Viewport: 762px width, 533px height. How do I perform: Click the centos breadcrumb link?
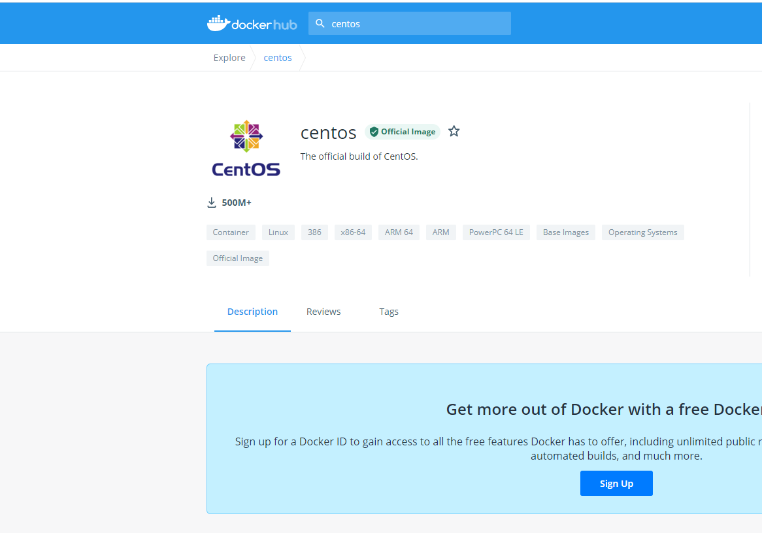[x=277, y=58]
